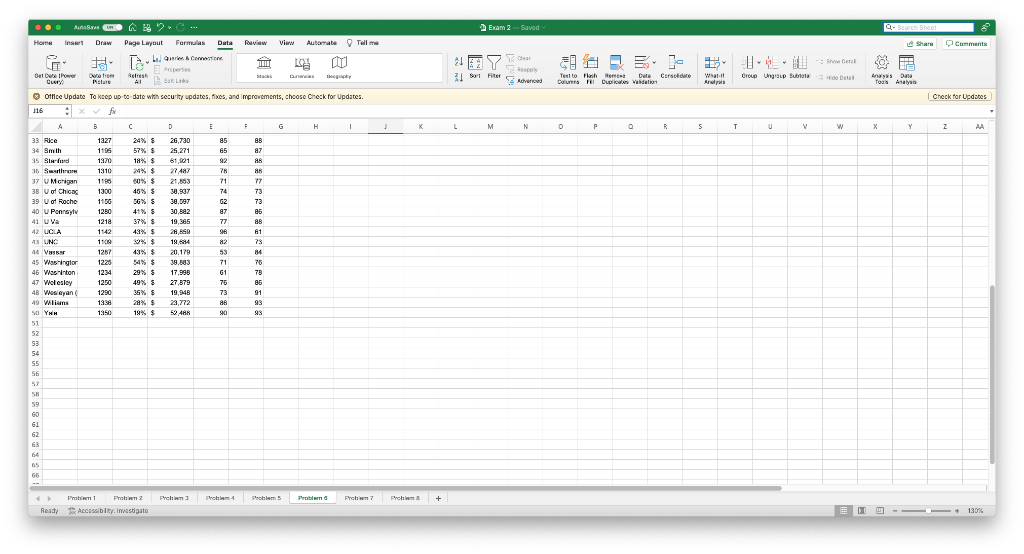
Task: Click the Name Box showing J16
Action: click(50, 111)
